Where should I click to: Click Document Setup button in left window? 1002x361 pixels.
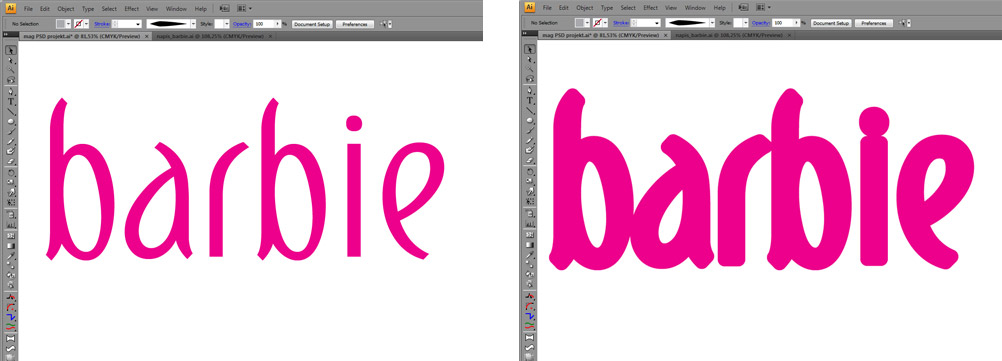[x=312, y=24]
